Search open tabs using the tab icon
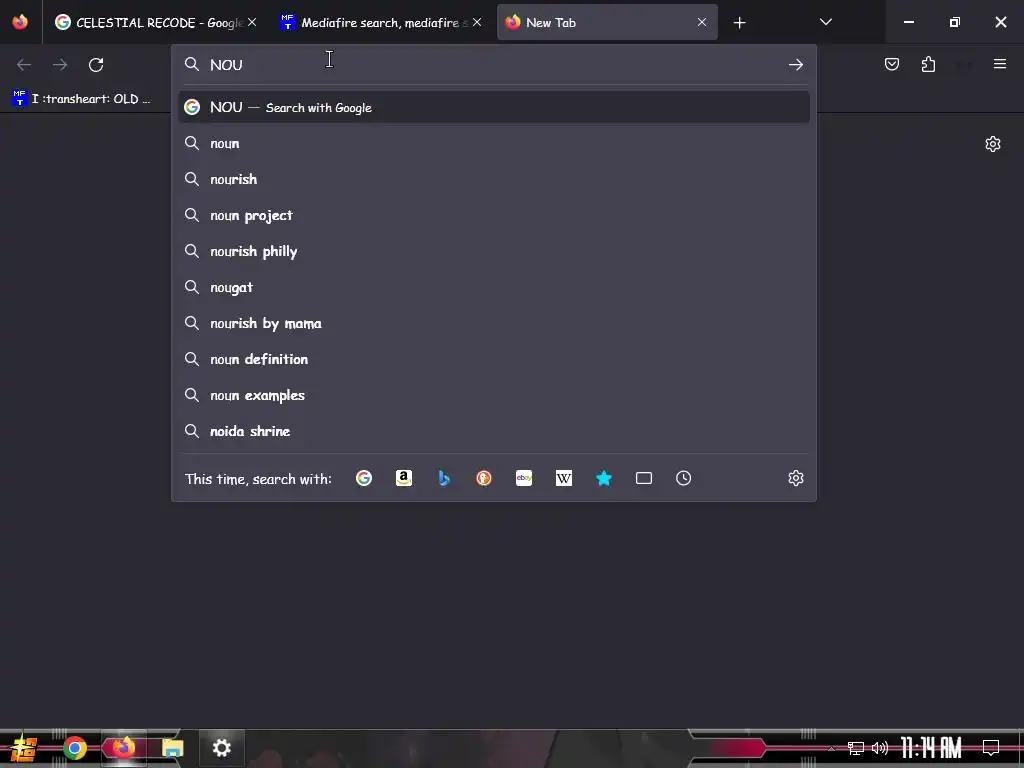 644,478
